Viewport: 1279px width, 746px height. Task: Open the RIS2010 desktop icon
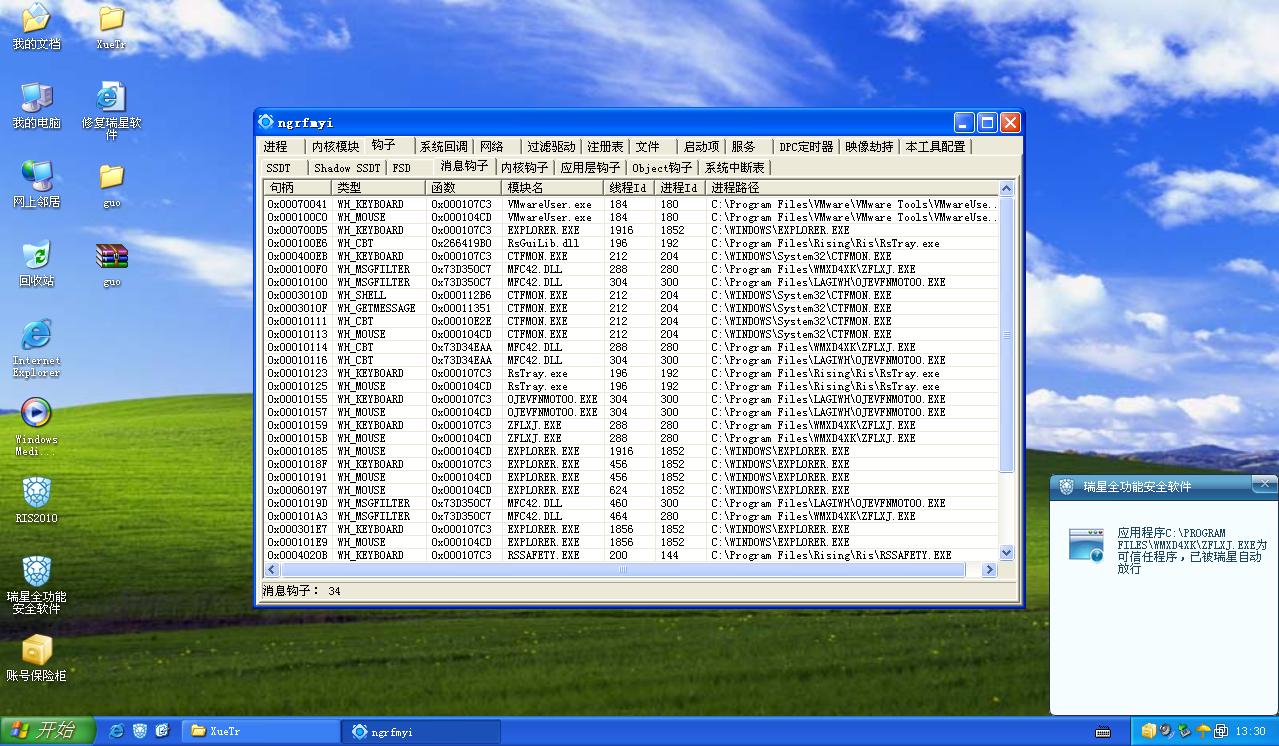pos(36,492)
